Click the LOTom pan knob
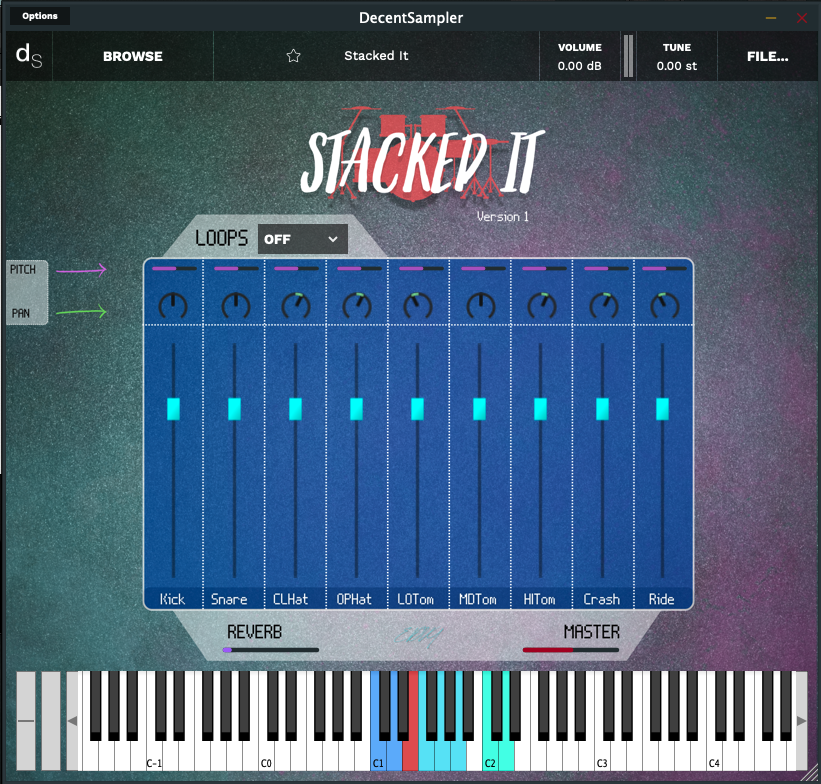Image resolution: width=821 pixels, height=784 pixels. [x=418, y=305]
